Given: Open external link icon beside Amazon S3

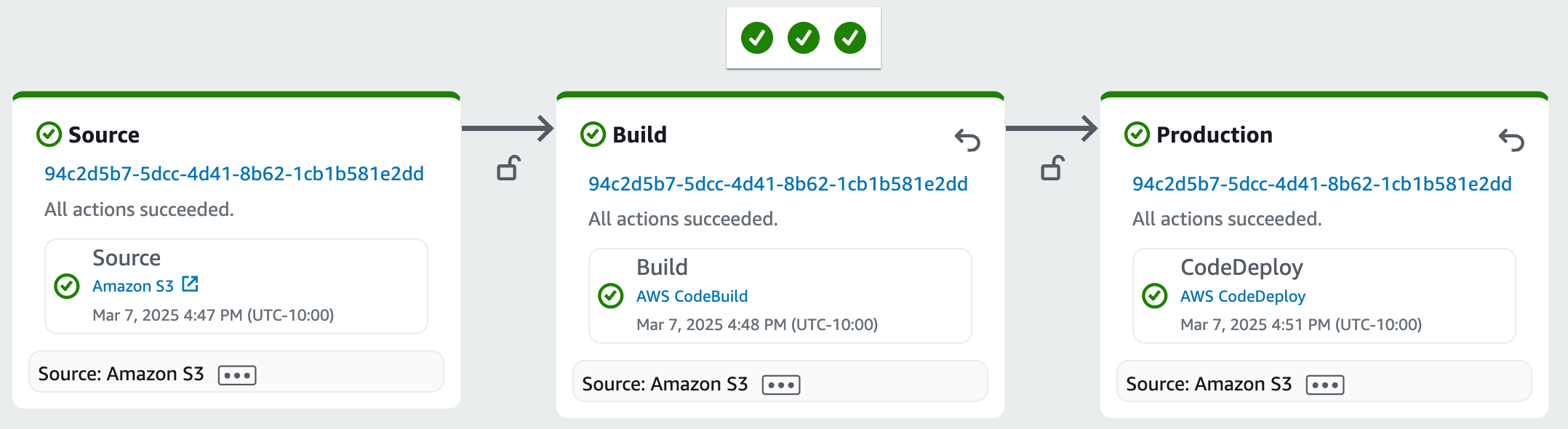Looking at the screenshot, I should click(x=190, y=284).
